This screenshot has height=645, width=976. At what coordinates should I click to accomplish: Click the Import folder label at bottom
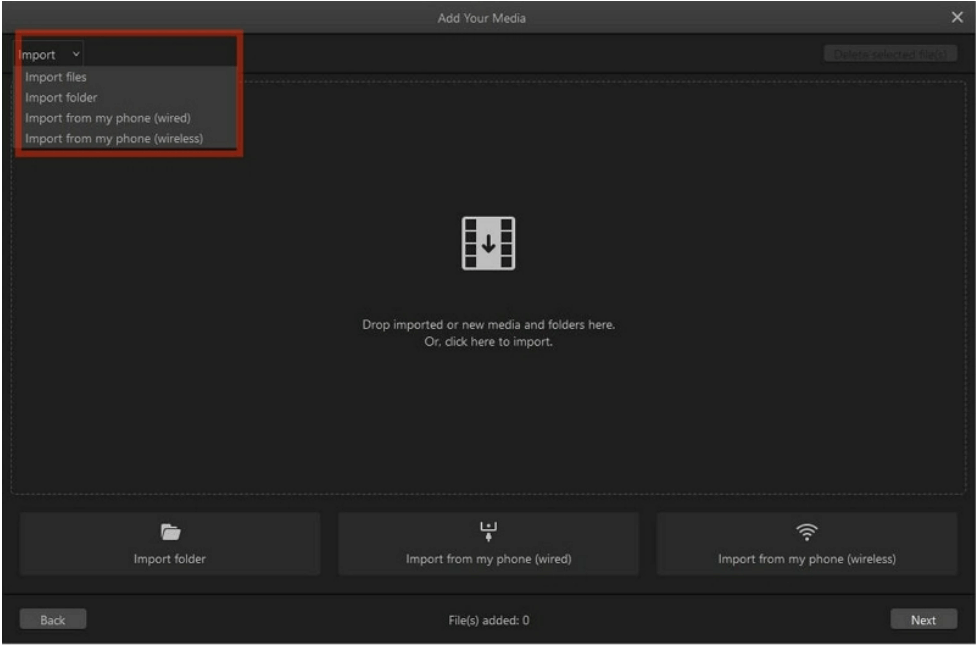point(170,559)
